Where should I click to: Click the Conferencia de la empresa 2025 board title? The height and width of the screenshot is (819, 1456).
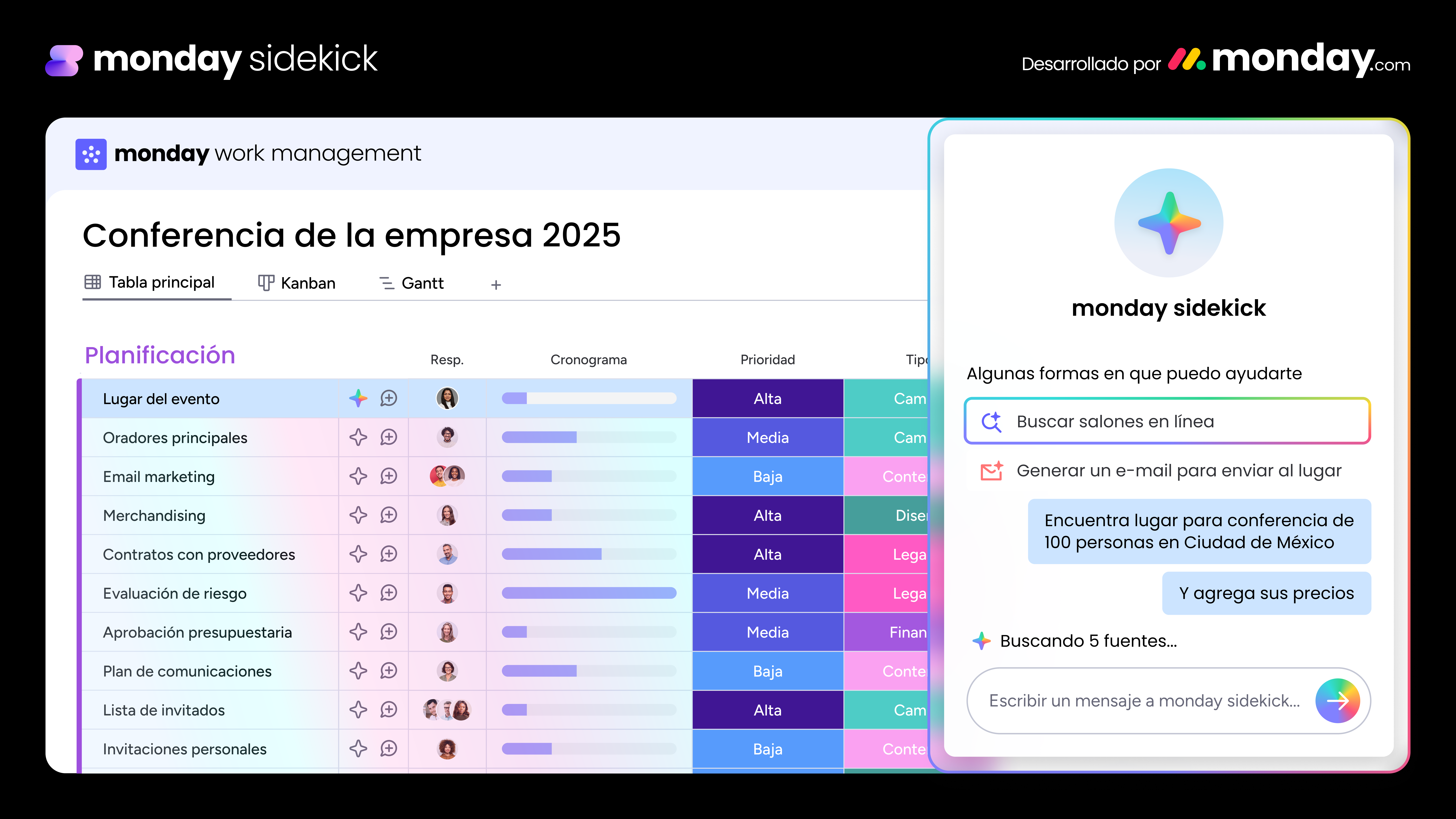[x=351, y=236]
